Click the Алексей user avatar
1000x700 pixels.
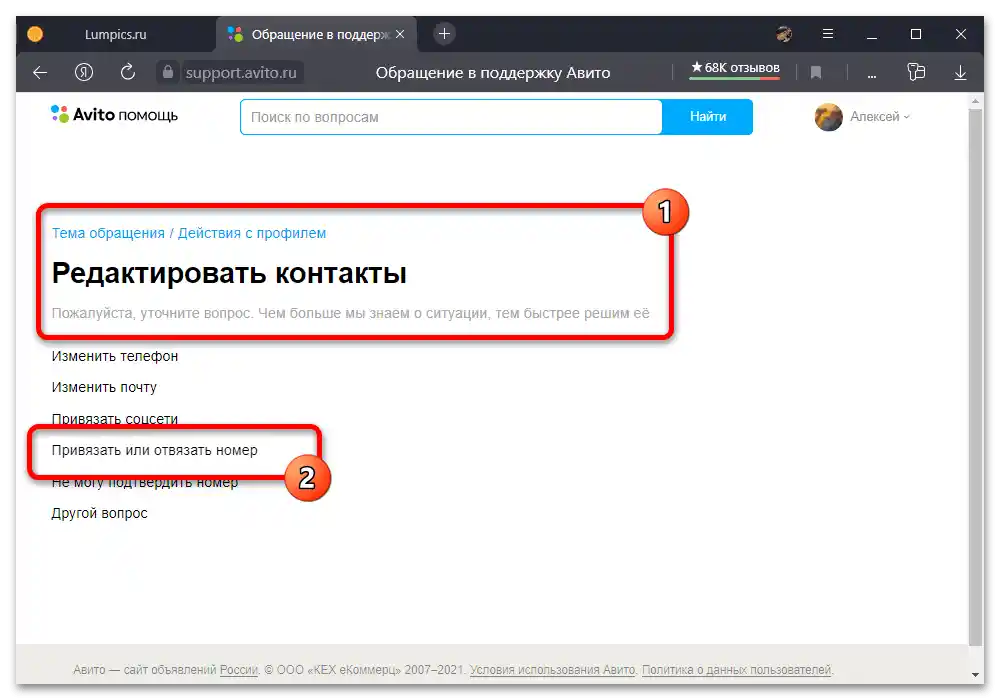click(828, 117)
